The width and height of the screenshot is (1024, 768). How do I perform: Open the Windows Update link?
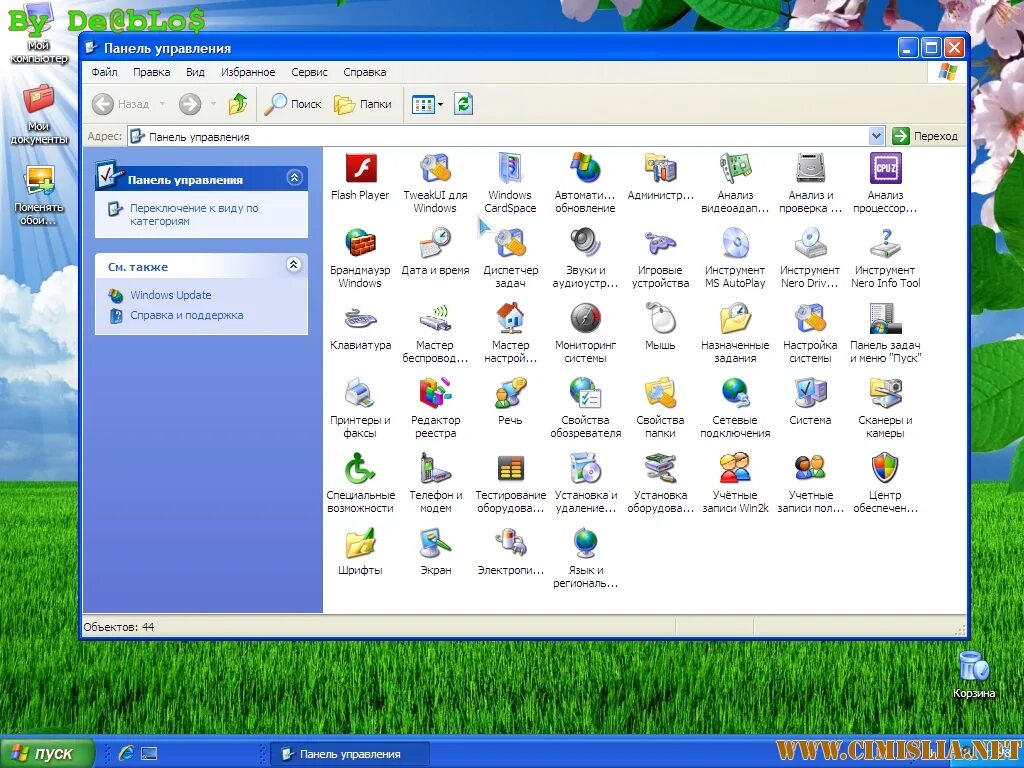(170, 295)
